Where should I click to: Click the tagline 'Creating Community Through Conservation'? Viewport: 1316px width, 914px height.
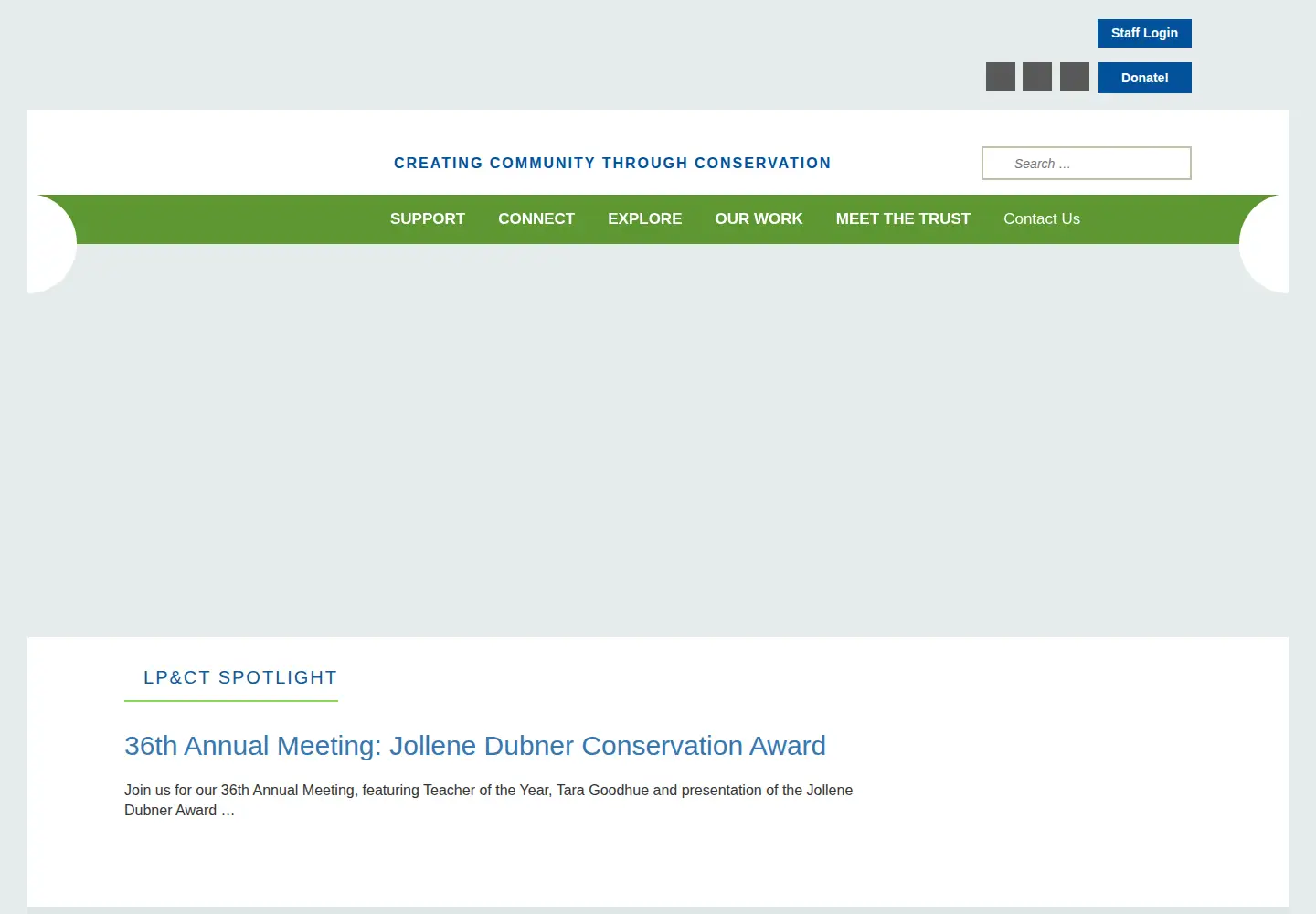coord(612,163)
